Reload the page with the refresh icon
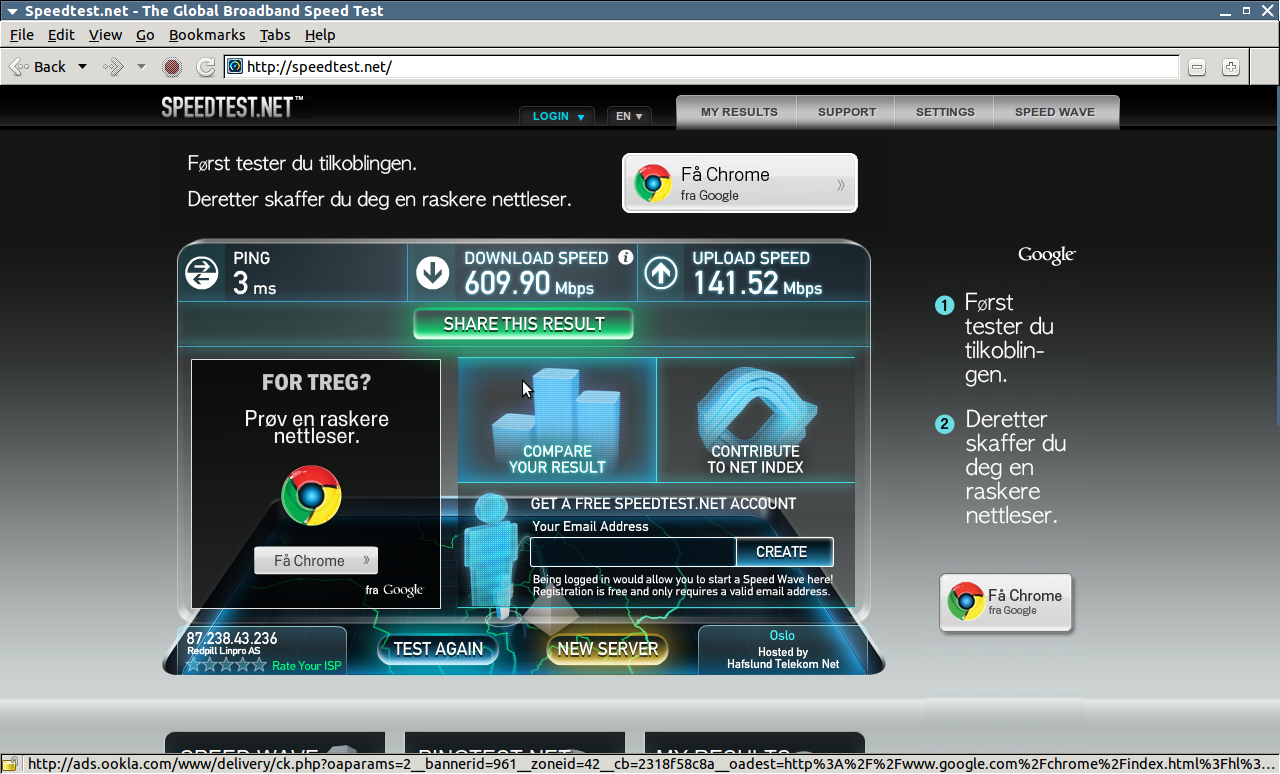Viewport: 1280px width, 774px height. (206, 67)
